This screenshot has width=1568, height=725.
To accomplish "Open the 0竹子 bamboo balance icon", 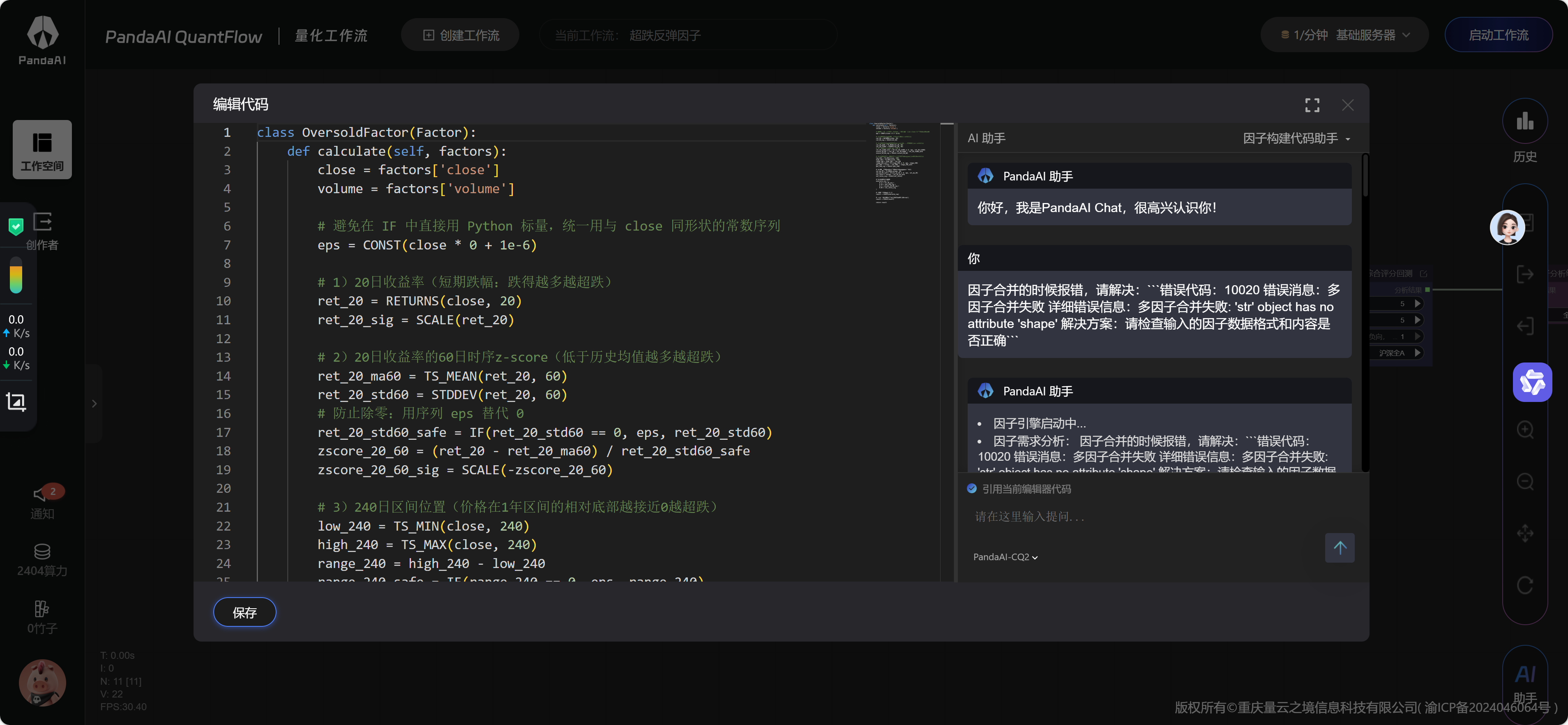I will click(42, 617).
